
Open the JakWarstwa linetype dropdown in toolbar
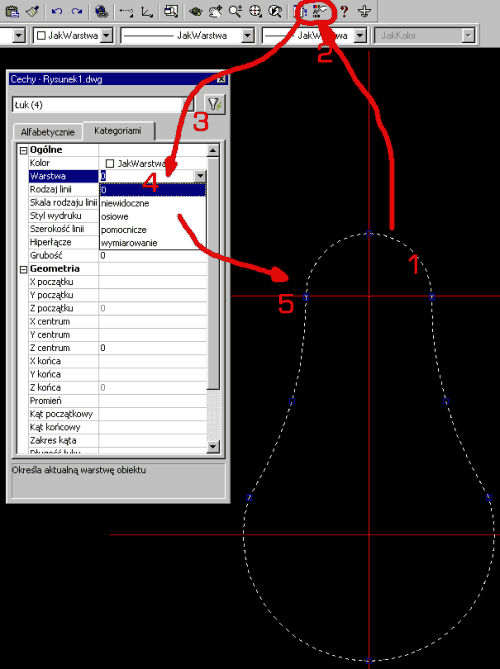click(187, 35)
